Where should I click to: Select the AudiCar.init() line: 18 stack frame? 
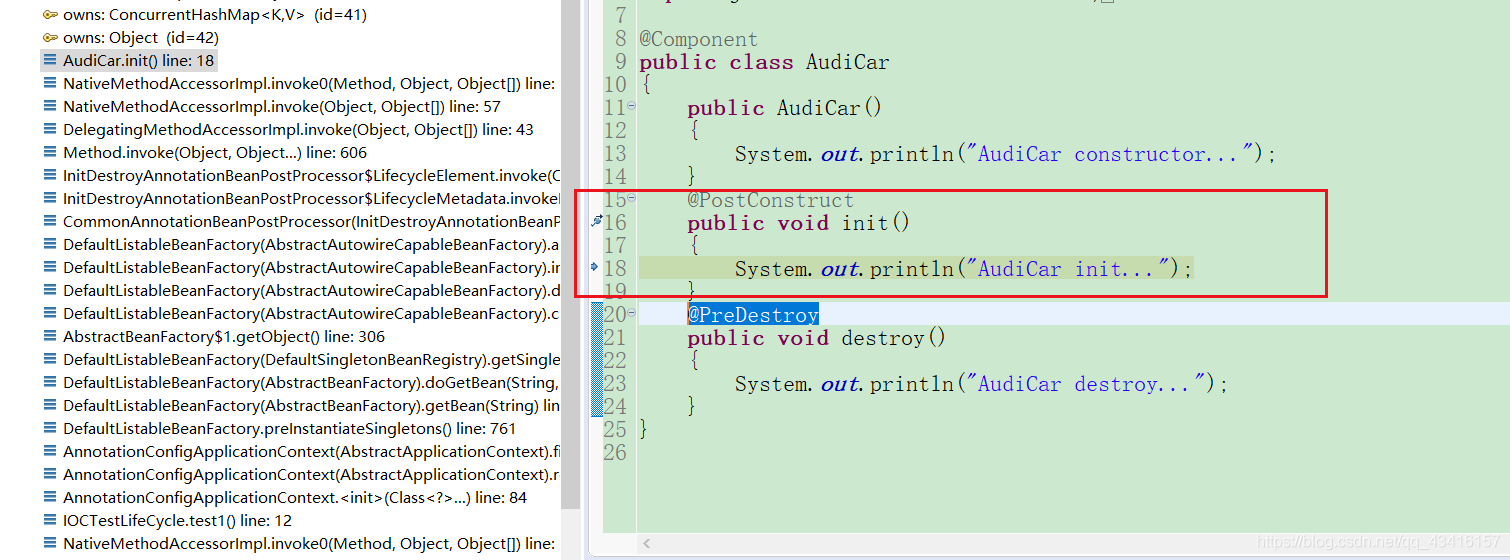(128, 61)
